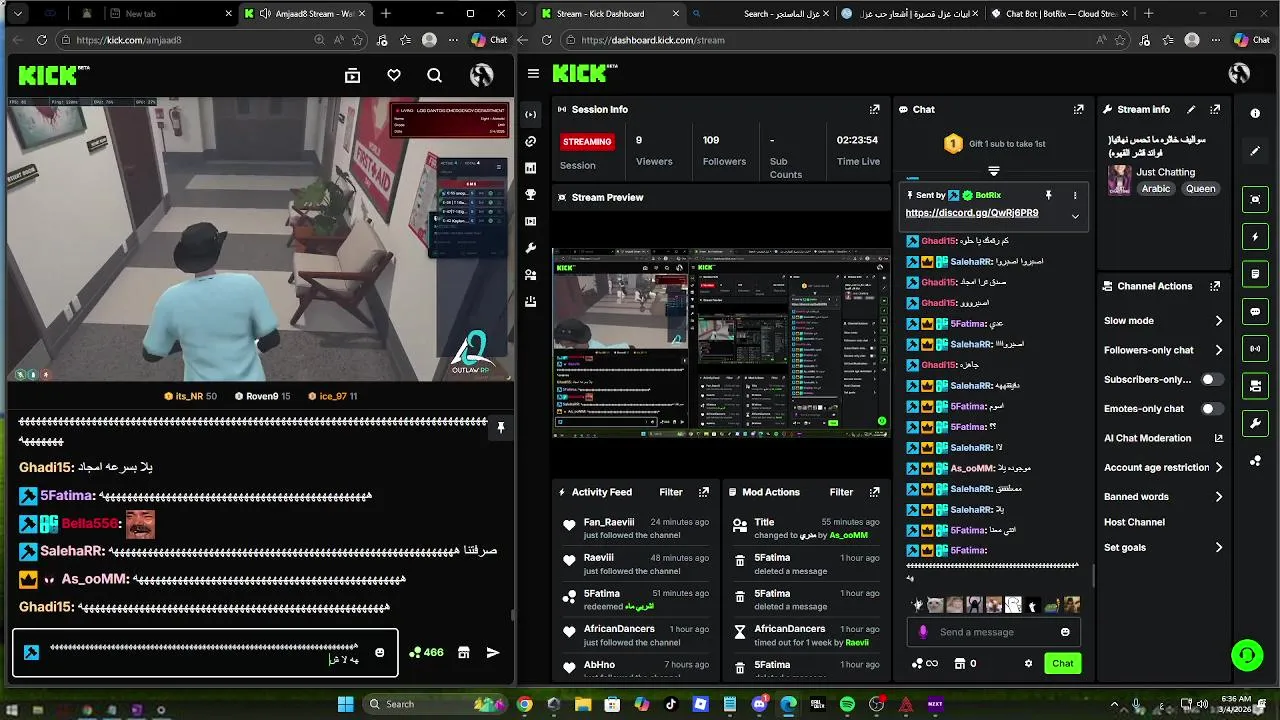
Task: Open the video clips icon in sidebar
Action: click(x=530, y=221)
